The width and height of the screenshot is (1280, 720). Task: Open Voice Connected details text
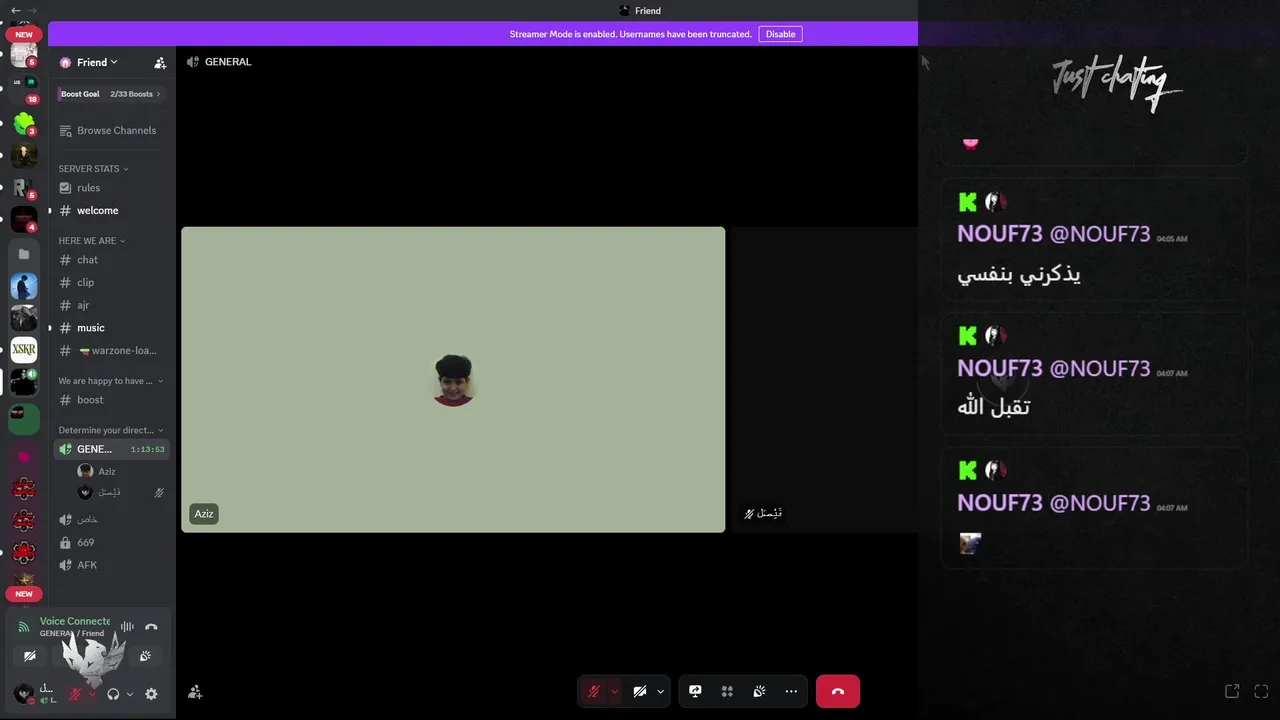pos(75,621)
